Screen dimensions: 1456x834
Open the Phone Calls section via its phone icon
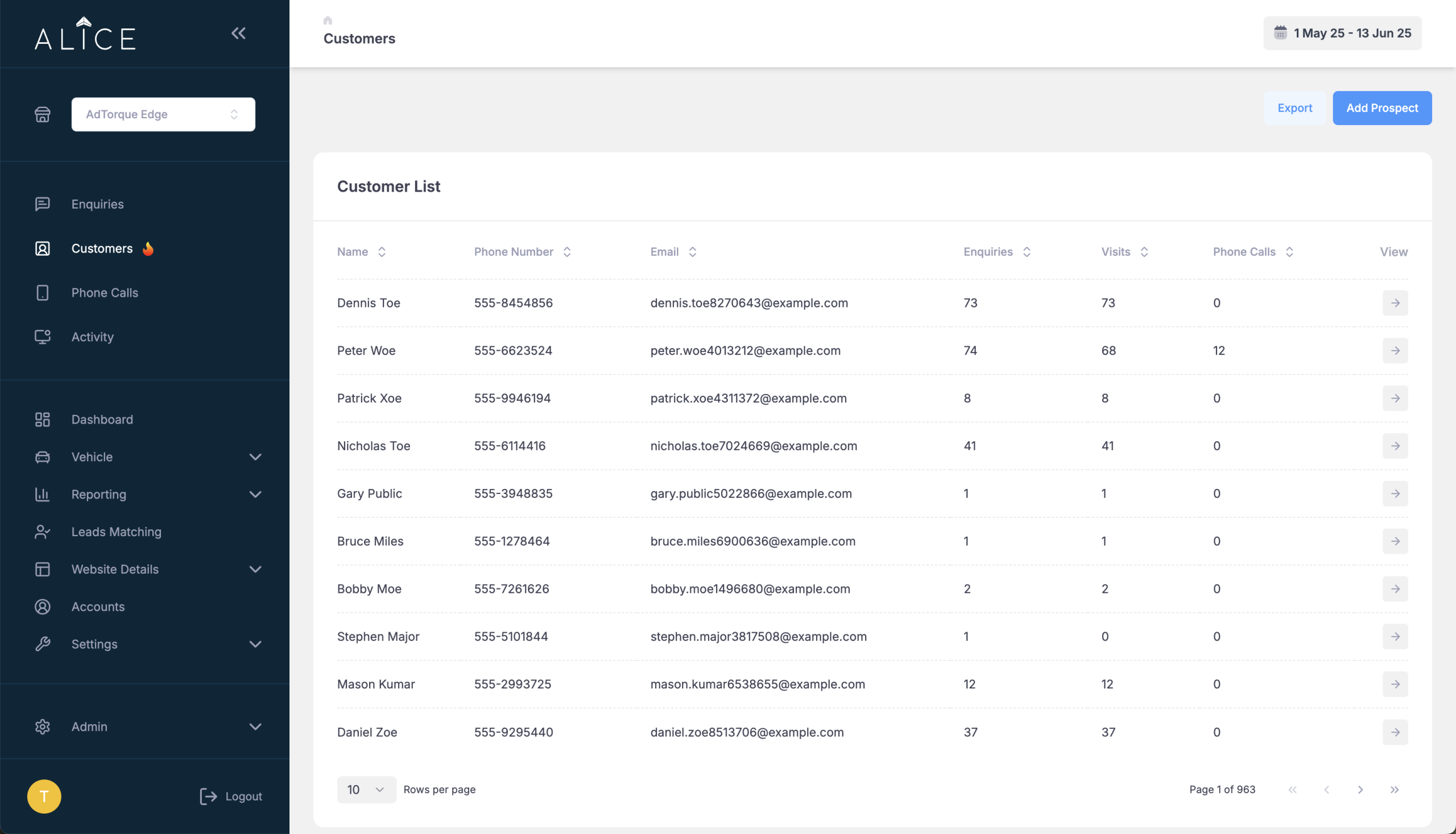coord(43,293)
